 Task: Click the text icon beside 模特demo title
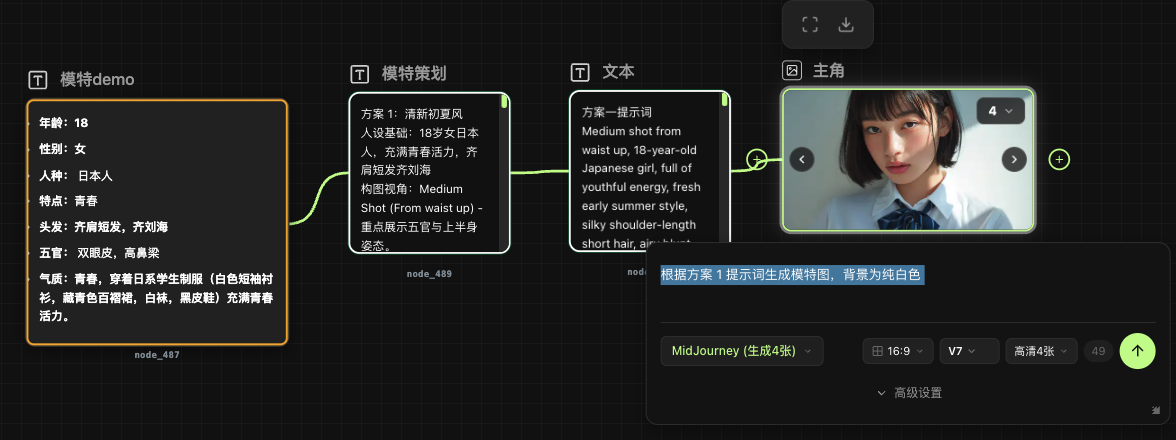coord(38,79)
